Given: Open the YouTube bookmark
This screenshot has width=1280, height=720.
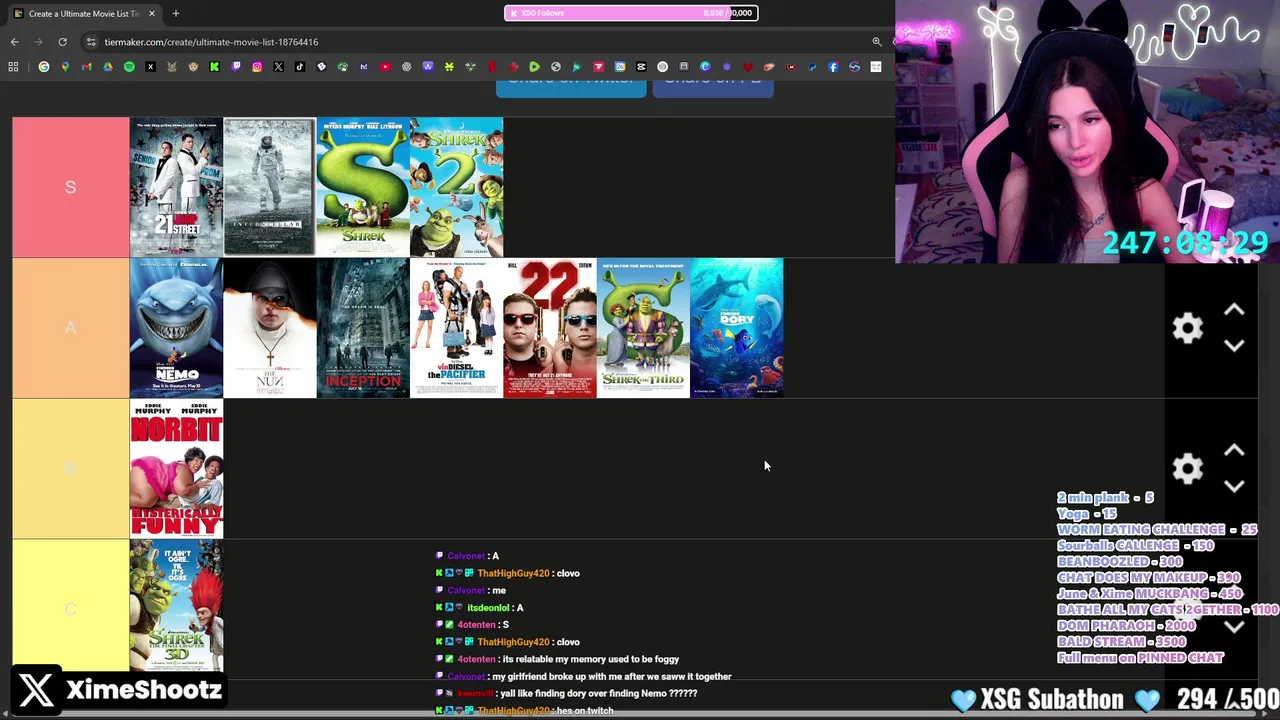Looking at the screenshot, I should pyautogui.click(x=385, y=67).
